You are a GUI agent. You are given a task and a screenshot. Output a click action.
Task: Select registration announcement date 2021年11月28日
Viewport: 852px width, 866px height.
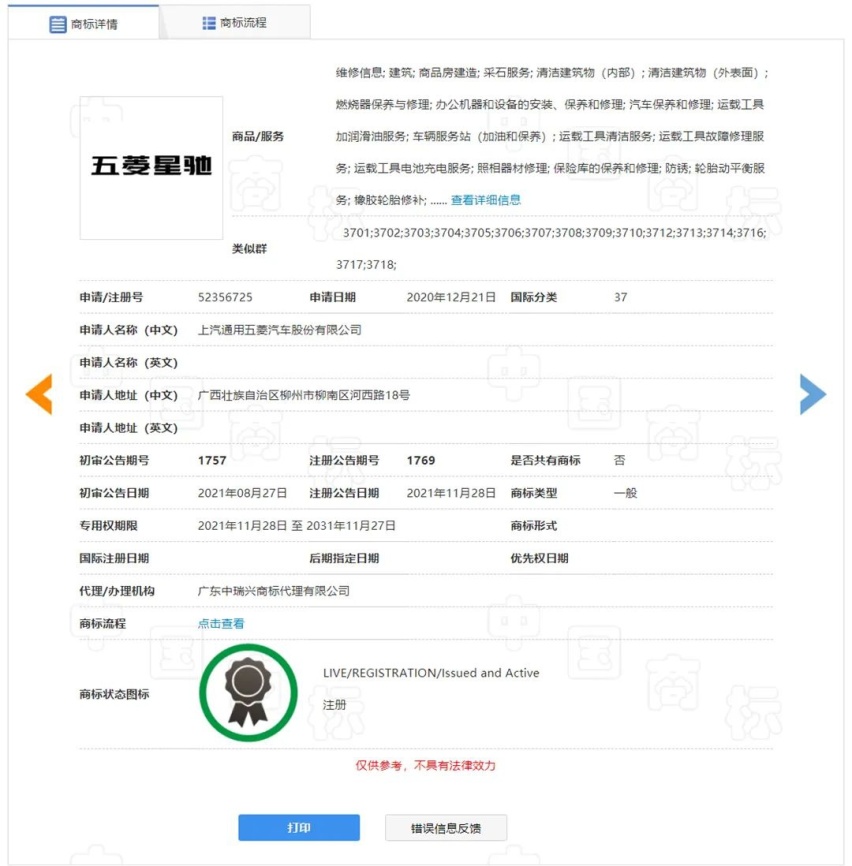451,493
